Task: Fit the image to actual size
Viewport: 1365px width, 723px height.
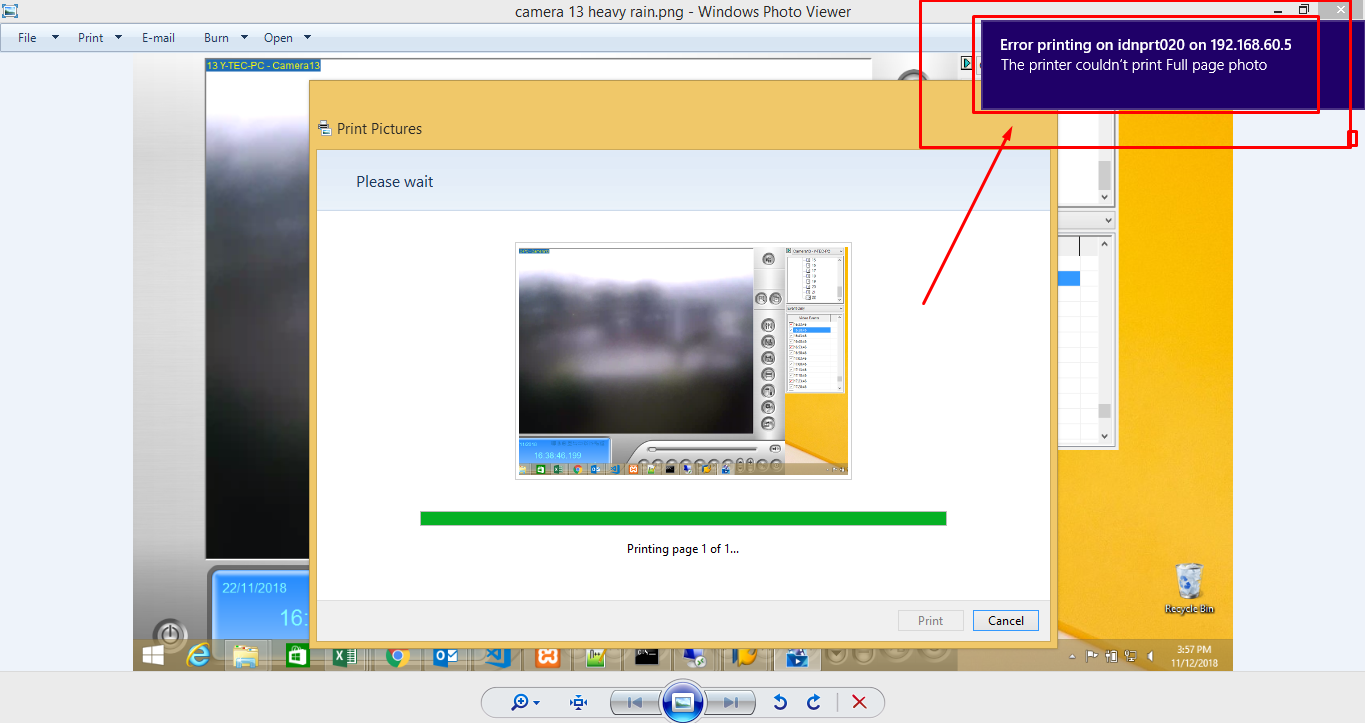Action: coord(578,702)
